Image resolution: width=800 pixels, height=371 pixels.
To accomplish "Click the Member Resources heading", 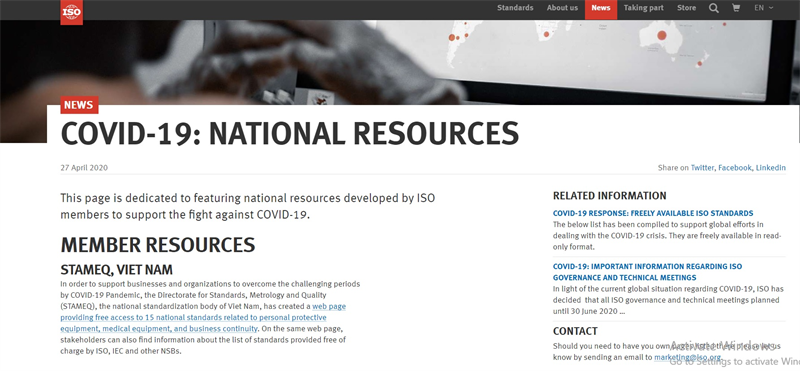I will (x=158, y=245).
